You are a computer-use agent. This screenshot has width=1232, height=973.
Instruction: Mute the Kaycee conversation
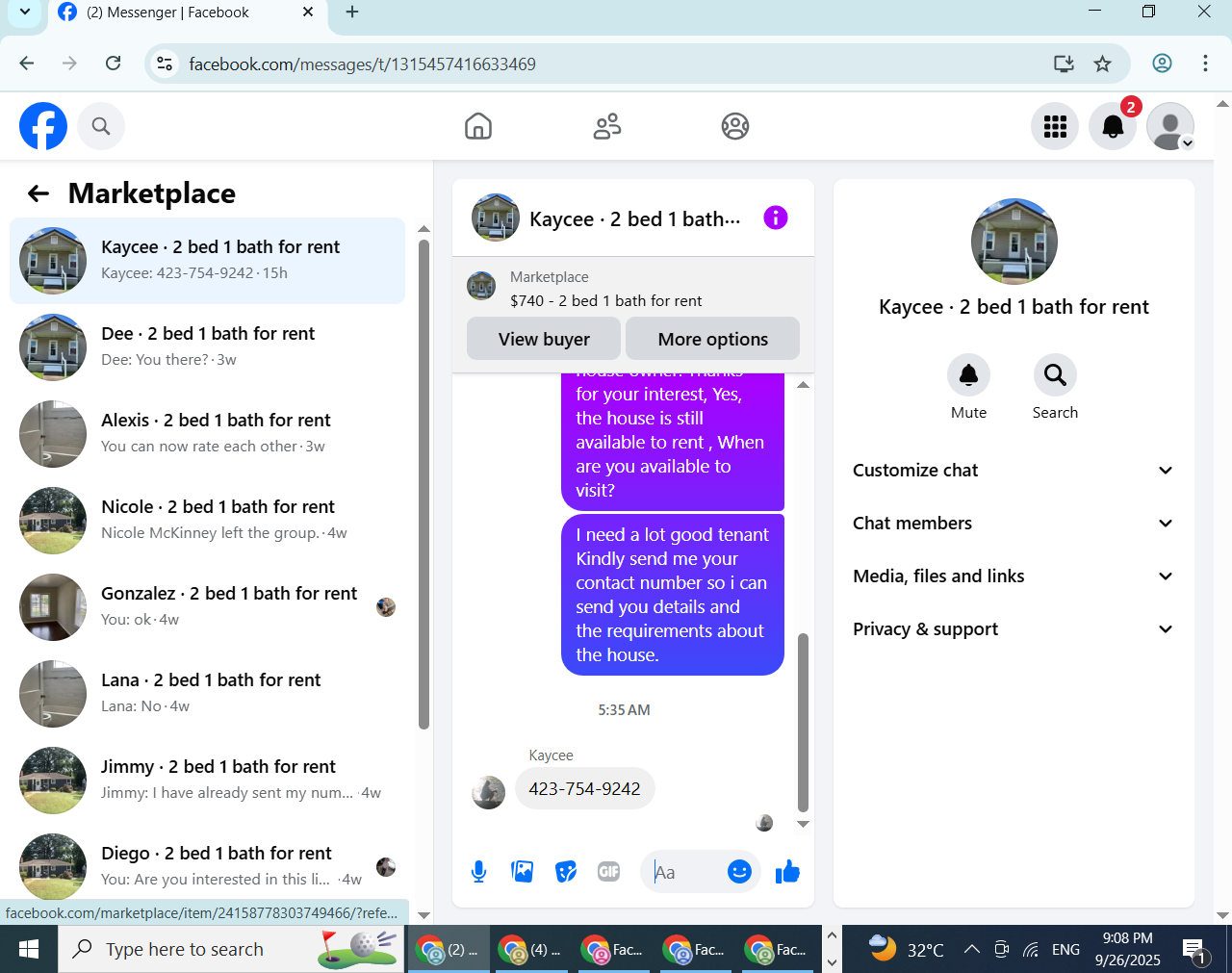tap(969, 375)
